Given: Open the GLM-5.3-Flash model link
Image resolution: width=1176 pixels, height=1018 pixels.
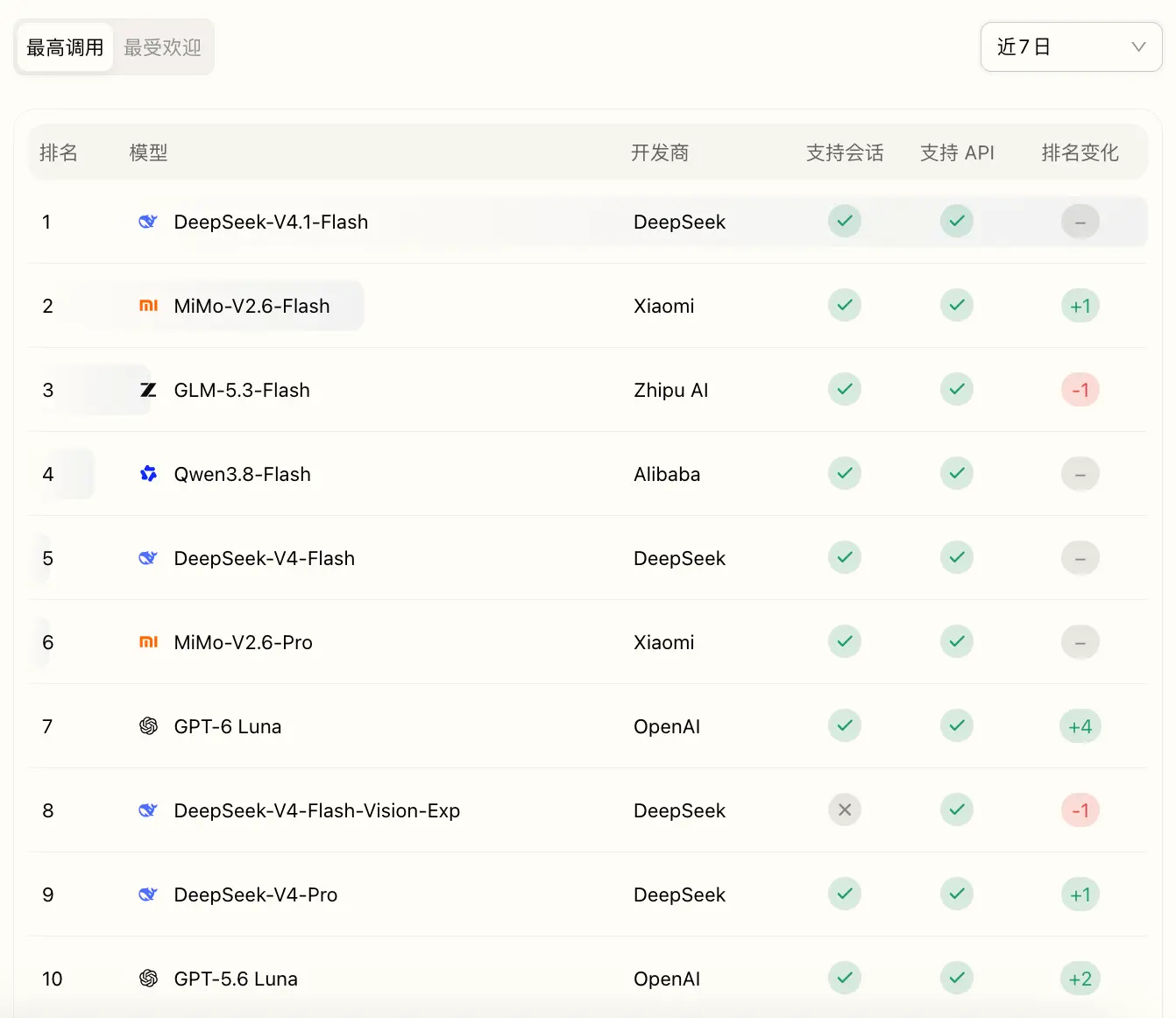Looking at the screenshot, I should tap(242, 390).
